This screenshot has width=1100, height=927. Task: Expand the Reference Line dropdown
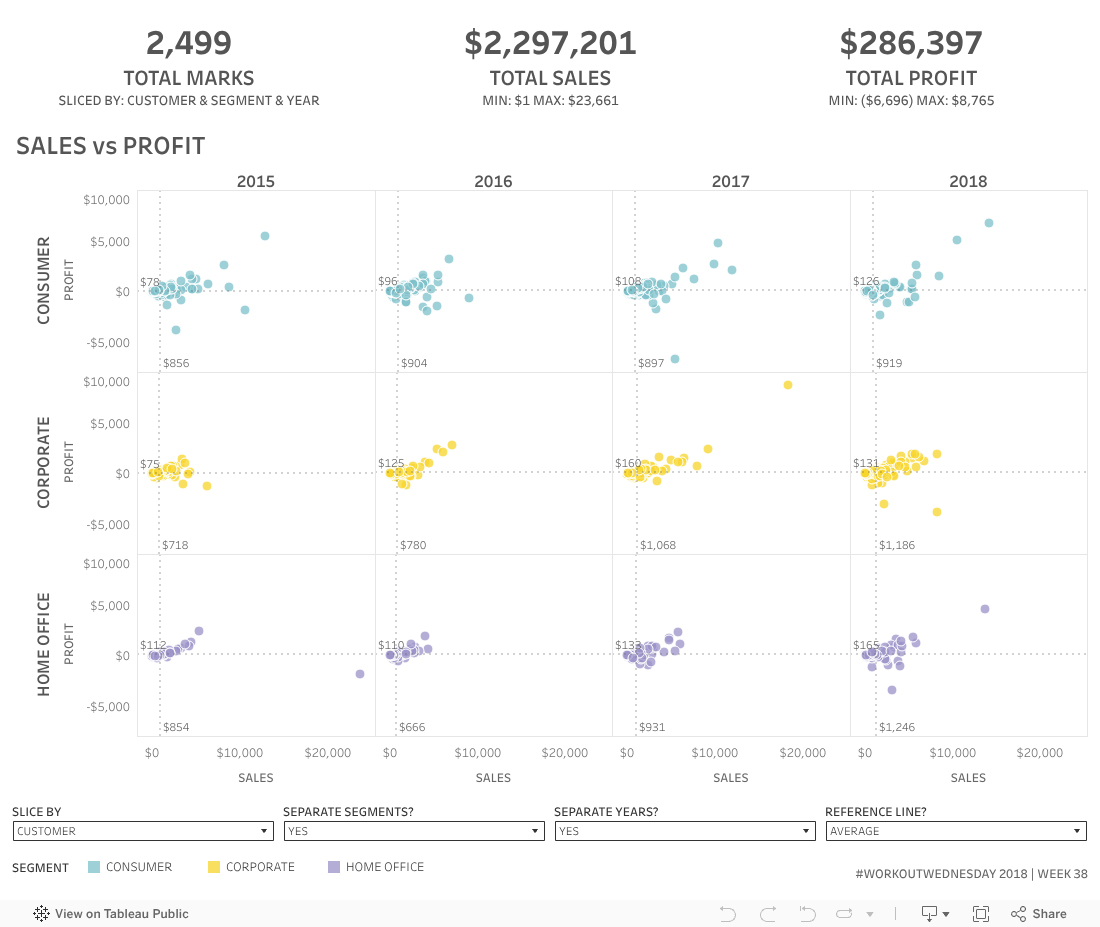click(956, 831)
